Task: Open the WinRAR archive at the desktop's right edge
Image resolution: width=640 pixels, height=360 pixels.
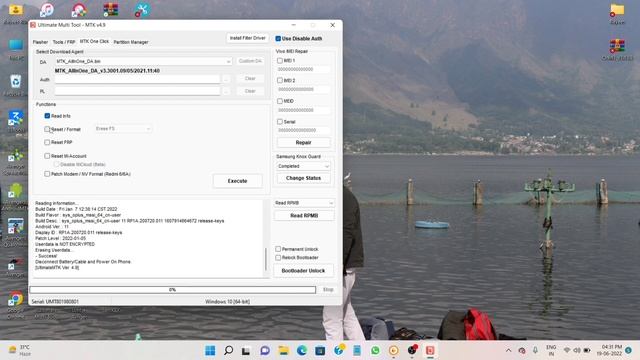Action: [617, 46]
